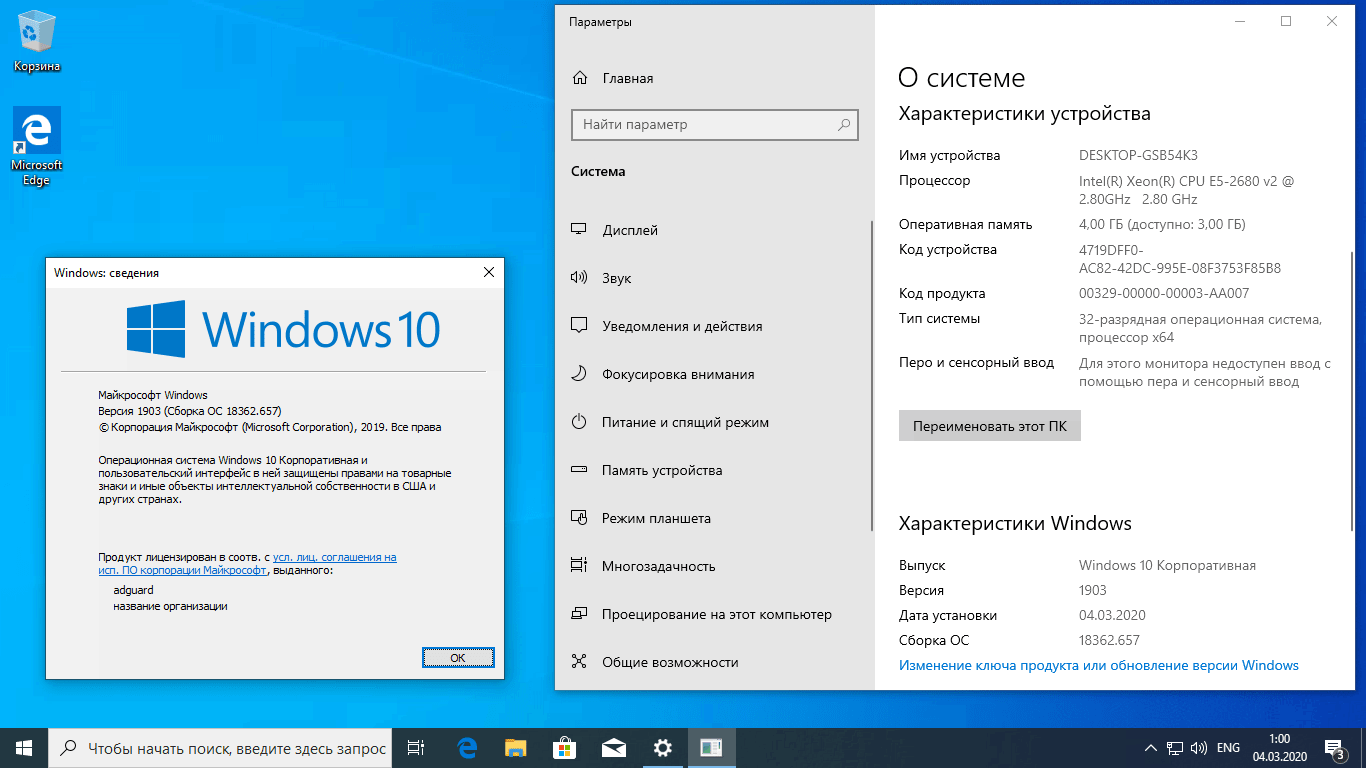Open the volume tray icon
This screenshot has height=768, width=1366.
[x=1199, y=748]
